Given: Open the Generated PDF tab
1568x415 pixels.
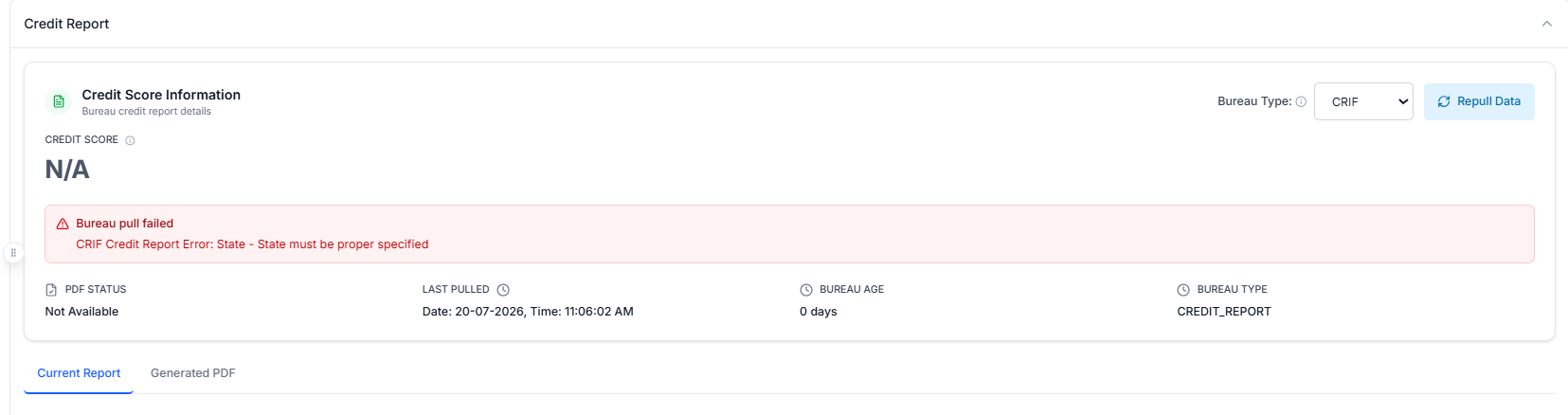Looking at the screenshot, I should [x=193, y=373].
